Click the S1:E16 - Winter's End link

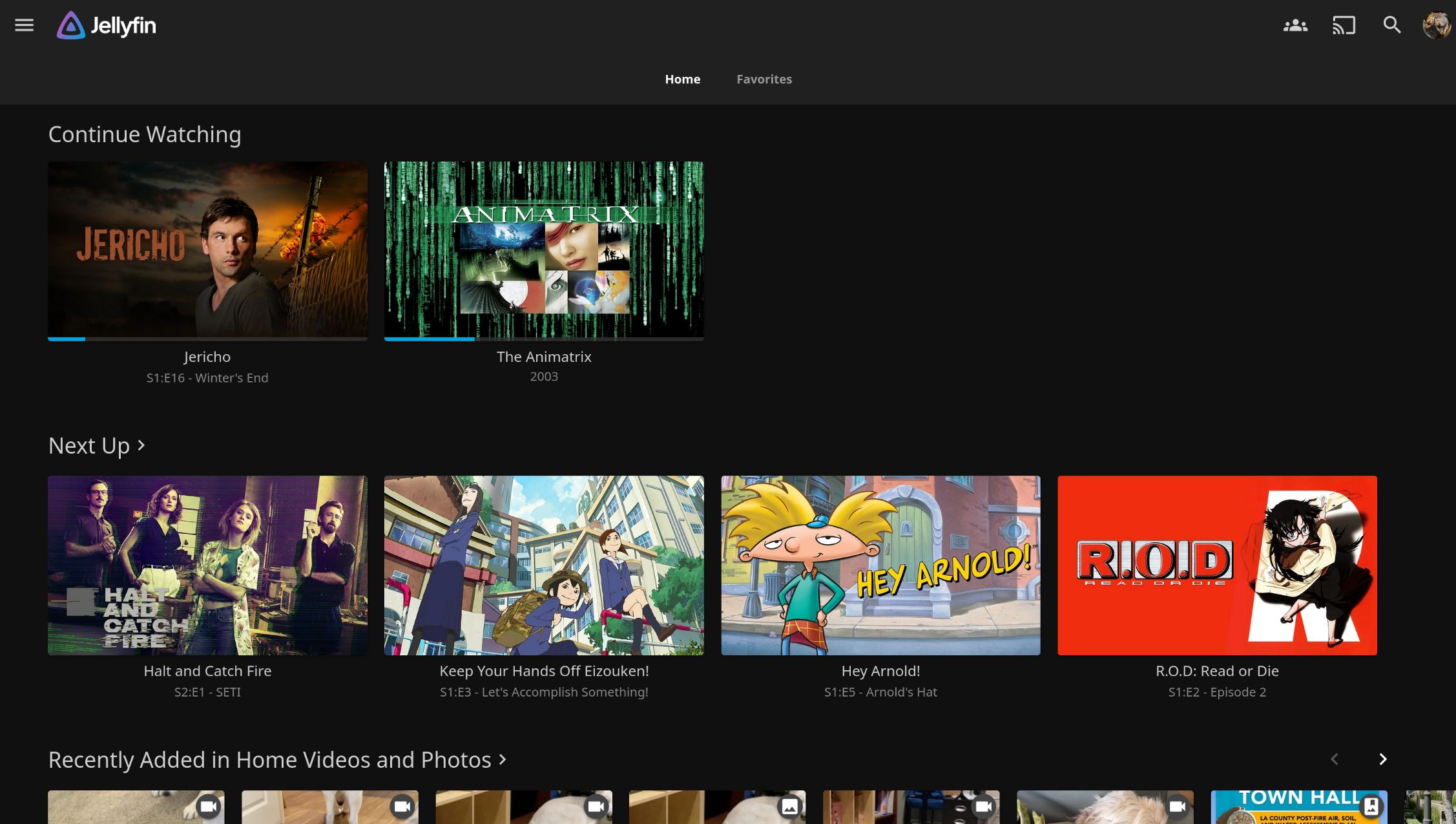pos(207,378)
